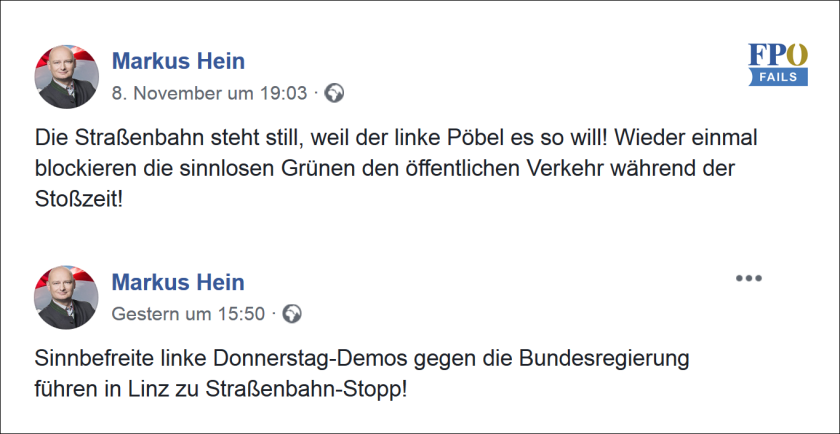Click the gold 'O' in FPÖ logo
Viewport: 840px width, 434px height.
(797, 55)
